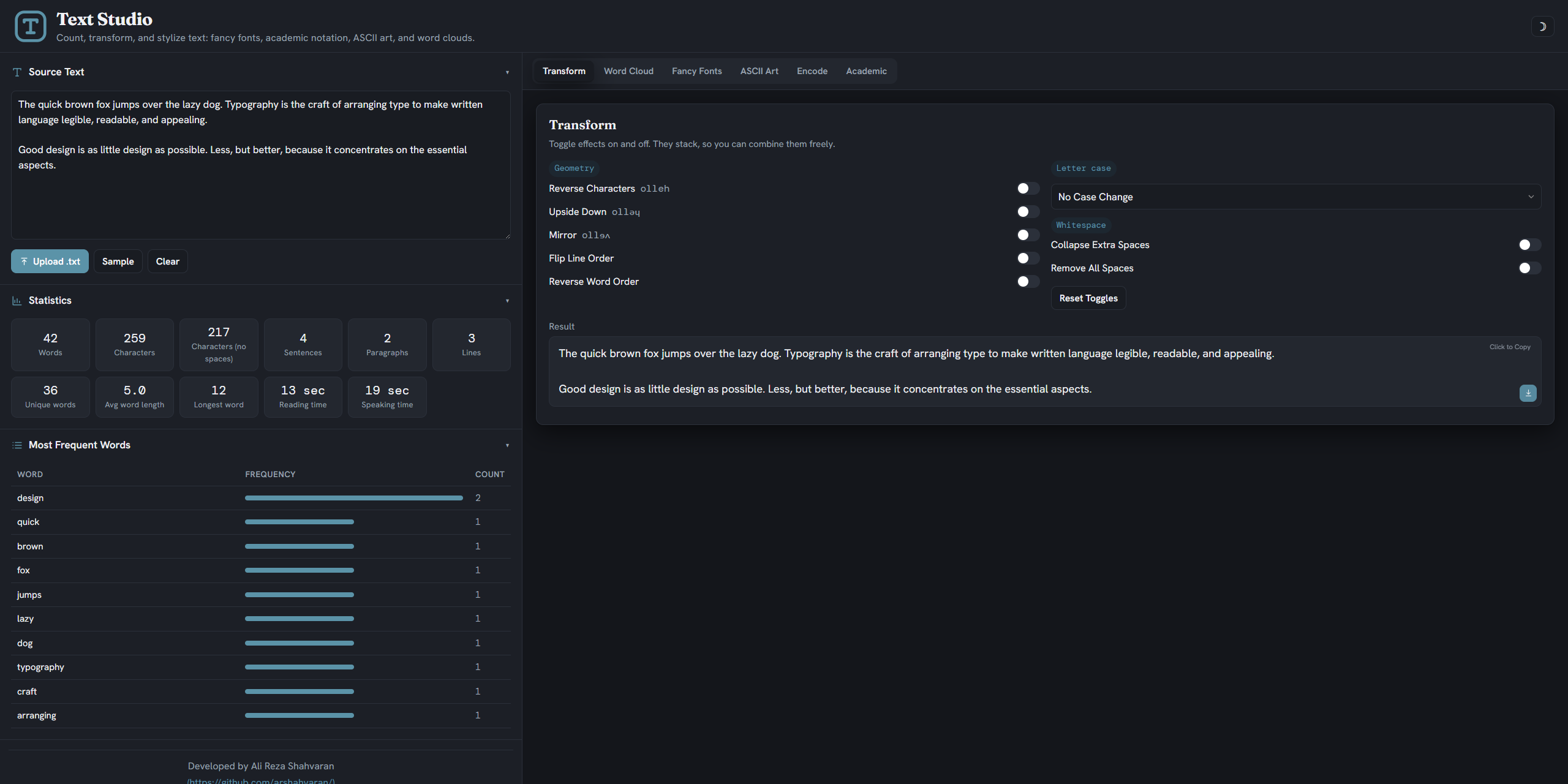
Task: Select the Transform tab
Action: click(563, 71)
